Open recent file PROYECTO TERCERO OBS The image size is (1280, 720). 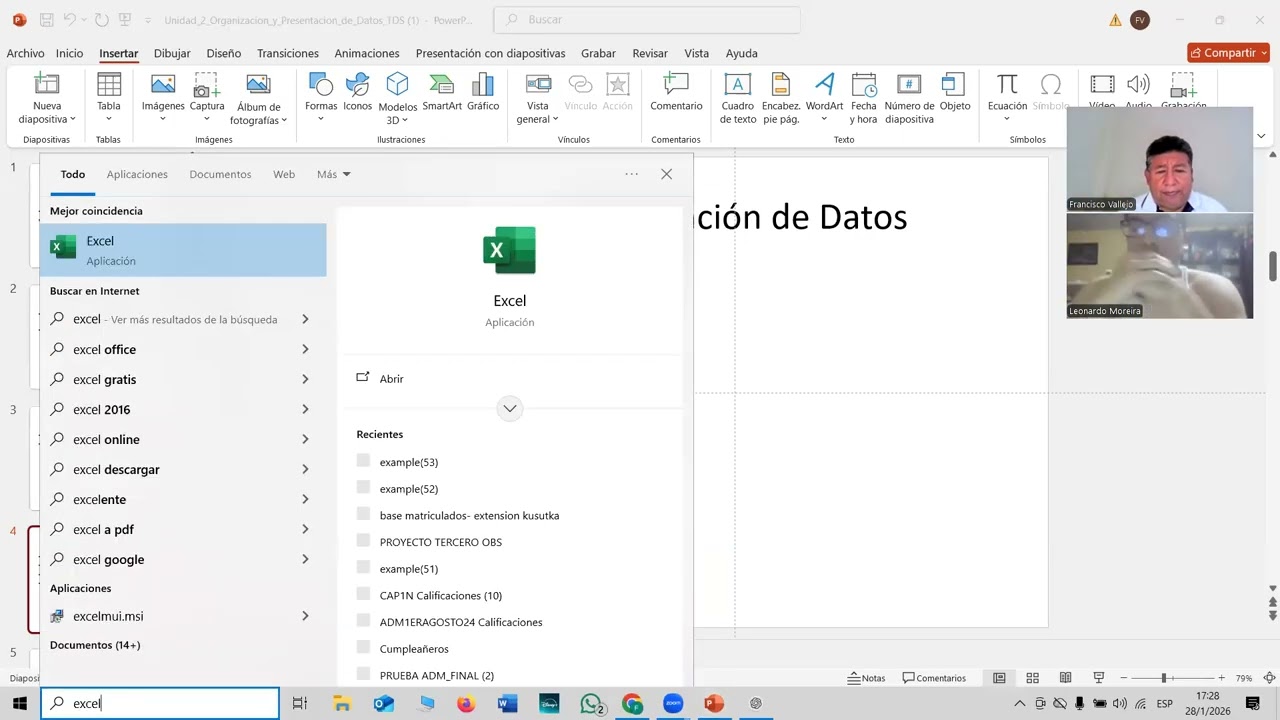coord(441,542)
